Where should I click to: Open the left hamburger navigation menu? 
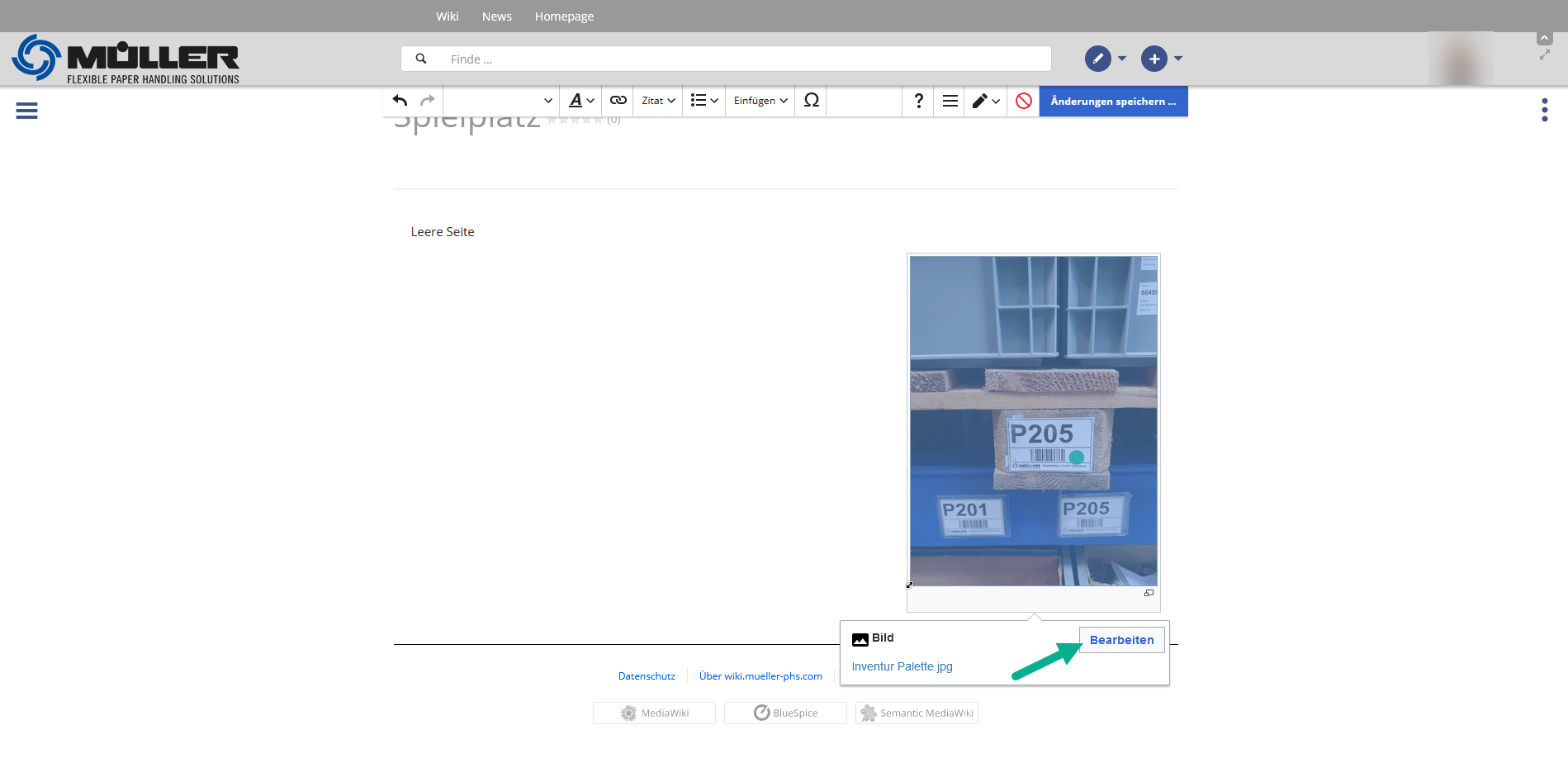pos(26,111)
